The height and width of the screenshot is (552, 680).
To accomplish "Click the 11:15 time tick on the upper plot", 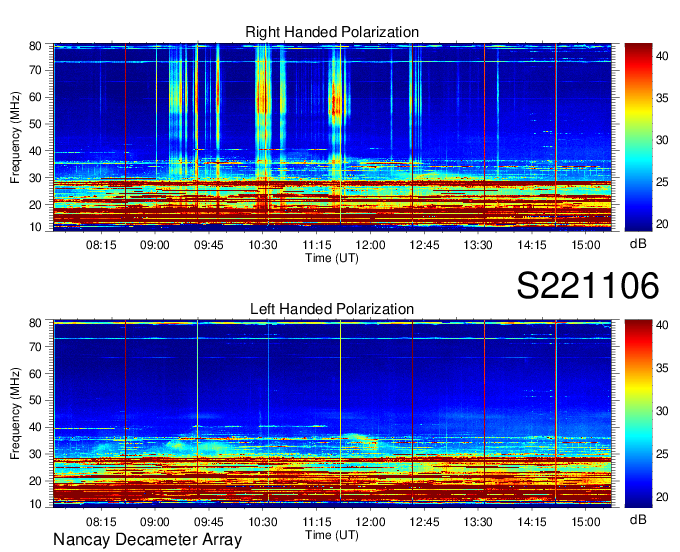I will (317, 245).
